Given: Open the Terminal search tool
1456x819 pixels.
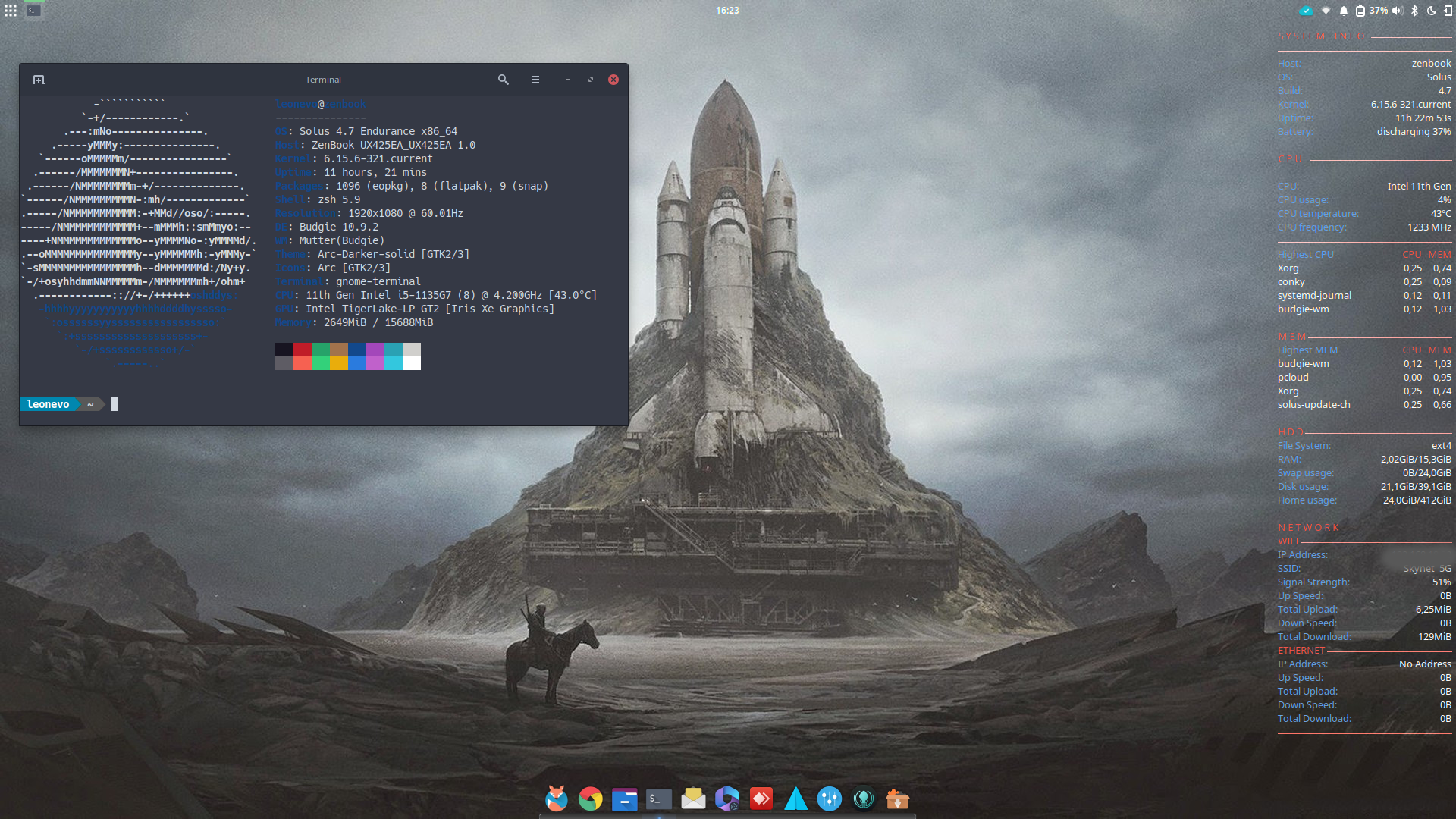Looking at the screenshot, I should click(x=503, y=80).
